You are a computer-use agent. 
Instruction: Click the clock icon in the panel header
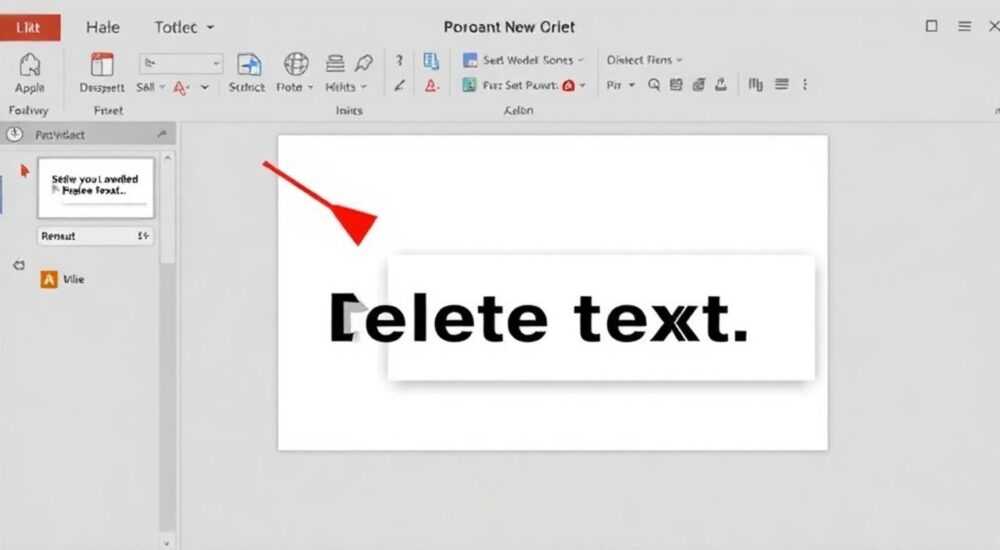point(14,135)
